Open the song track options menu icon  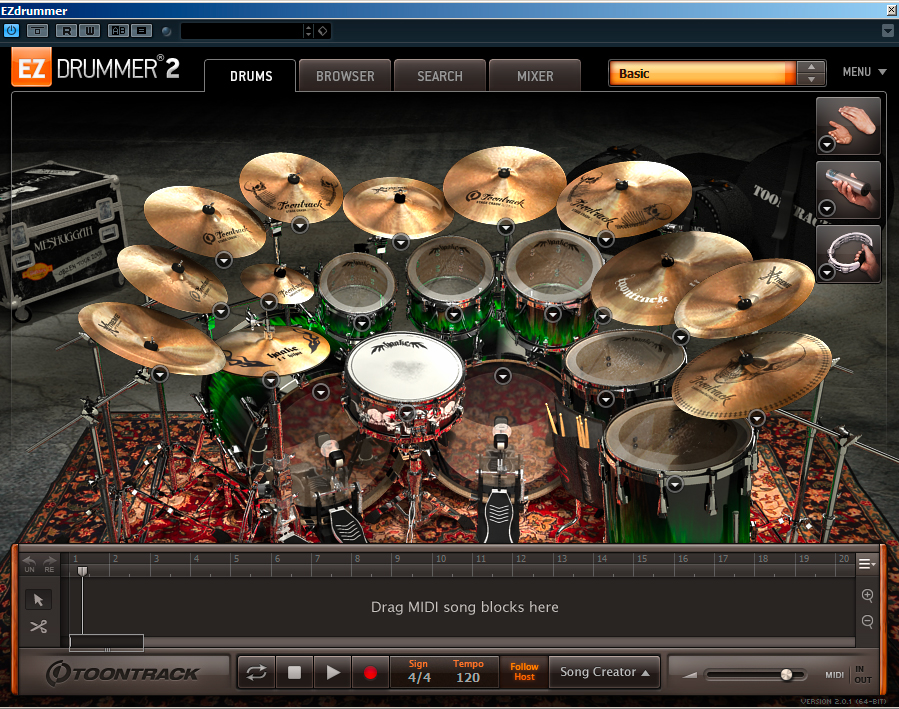[x=866, y=564]
